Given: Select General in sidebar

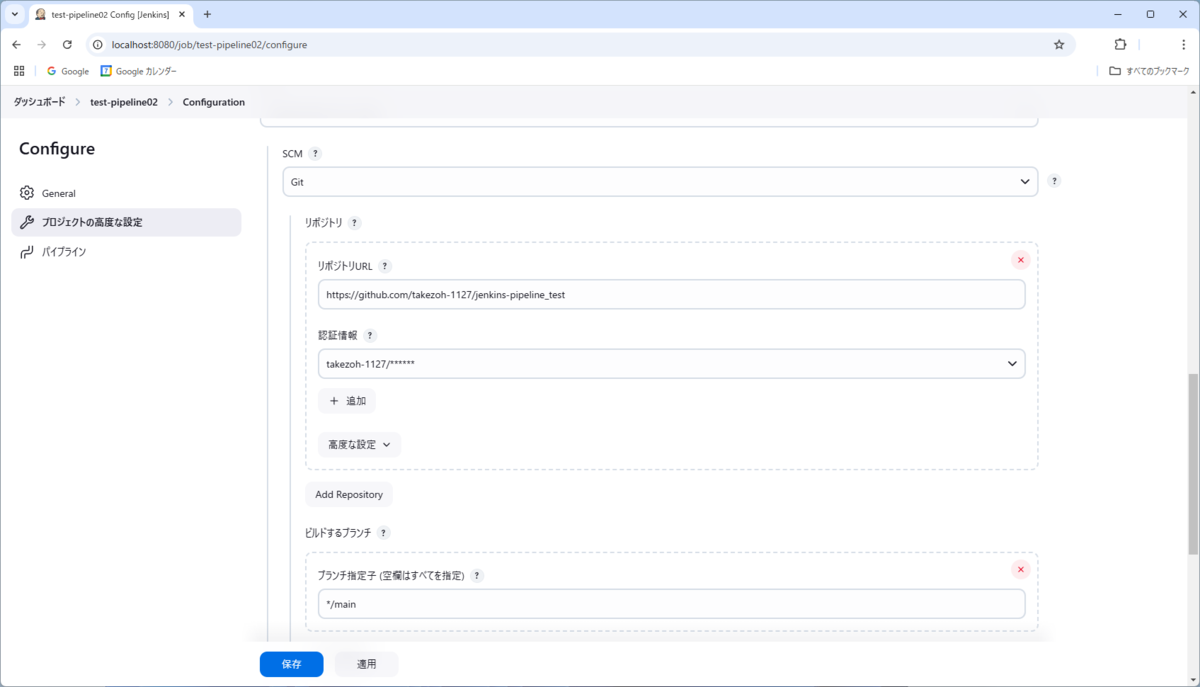Looking at the screenshot, I should (126, 193).
